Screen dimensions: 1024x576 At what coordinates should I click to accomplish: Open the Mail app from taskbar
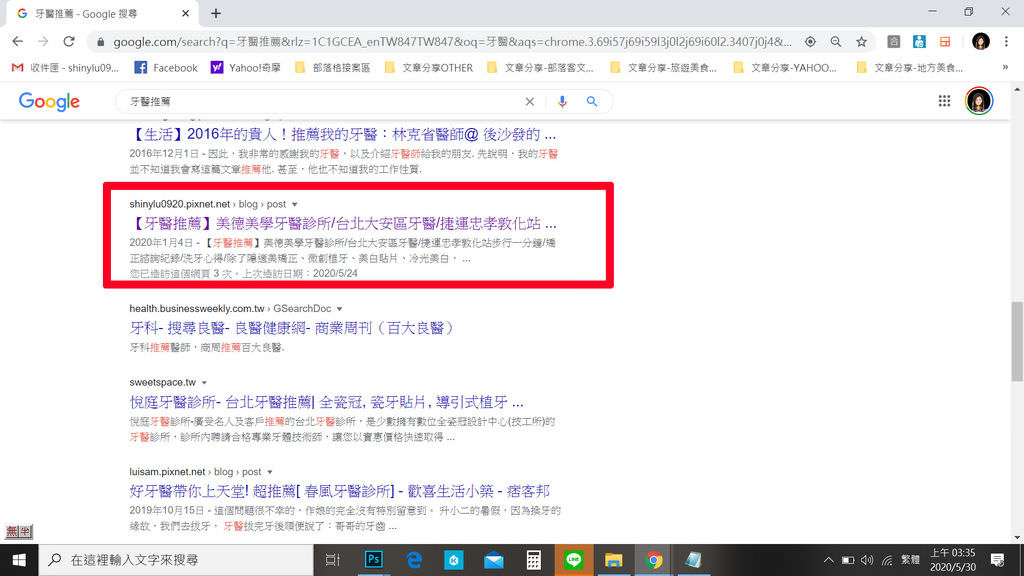tap(494, 560)
